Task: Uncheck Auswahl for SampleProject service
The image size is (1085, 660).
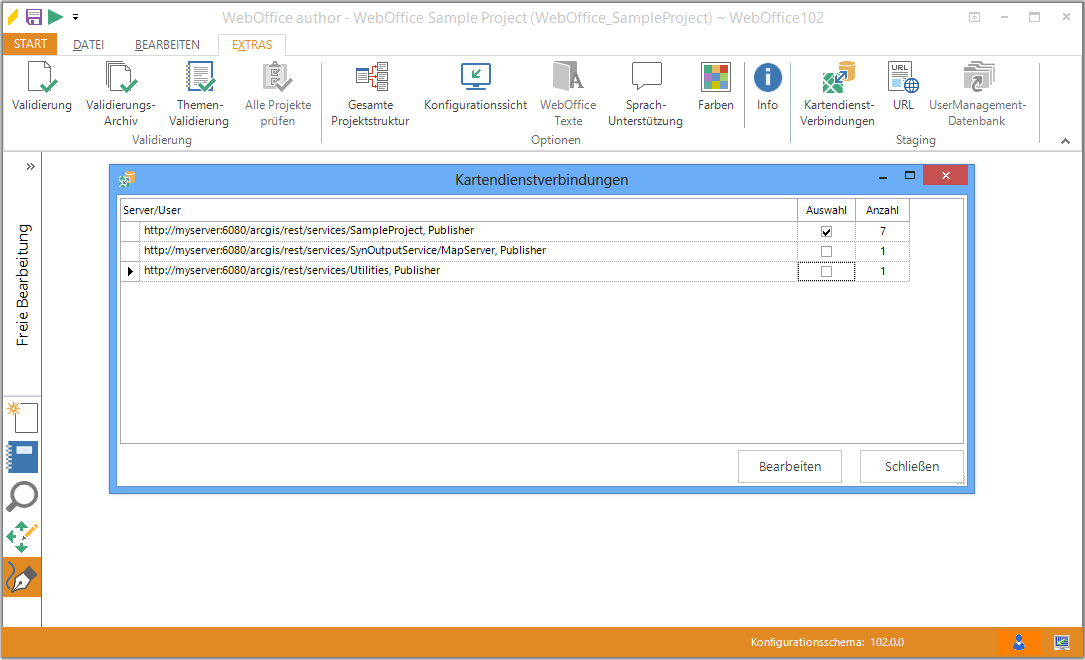Action: (826, 232)
